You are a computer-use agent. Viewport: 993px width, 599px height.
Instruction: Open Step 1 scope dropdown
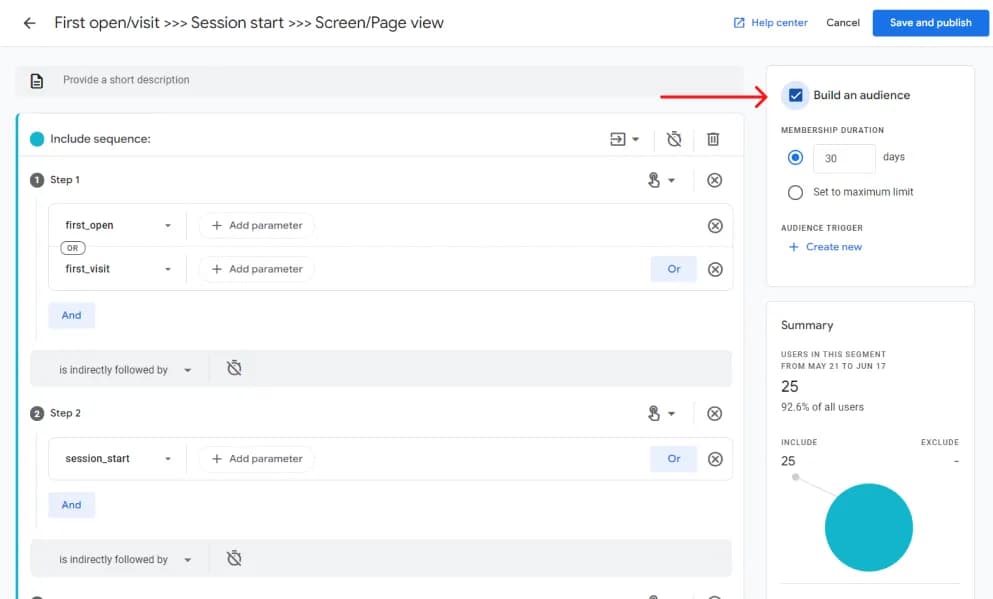(x=661, y=180)
